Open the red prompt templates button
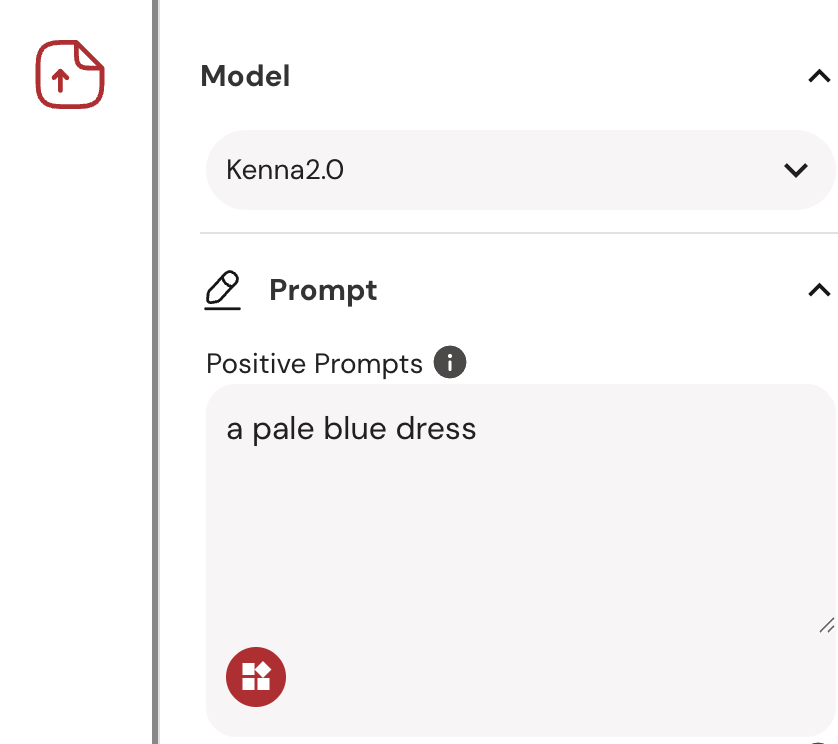 click(x=256, y=677)
